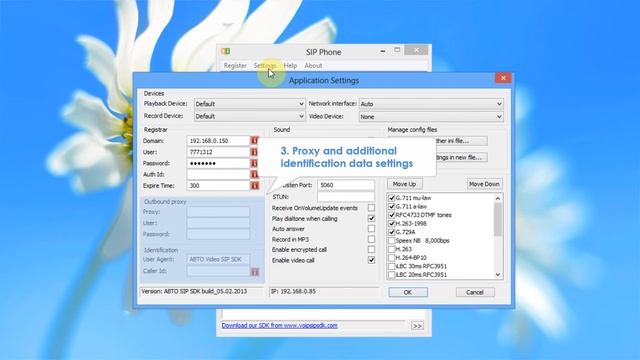
Task: Open Video Device dropdown
Action: (431, 116)
